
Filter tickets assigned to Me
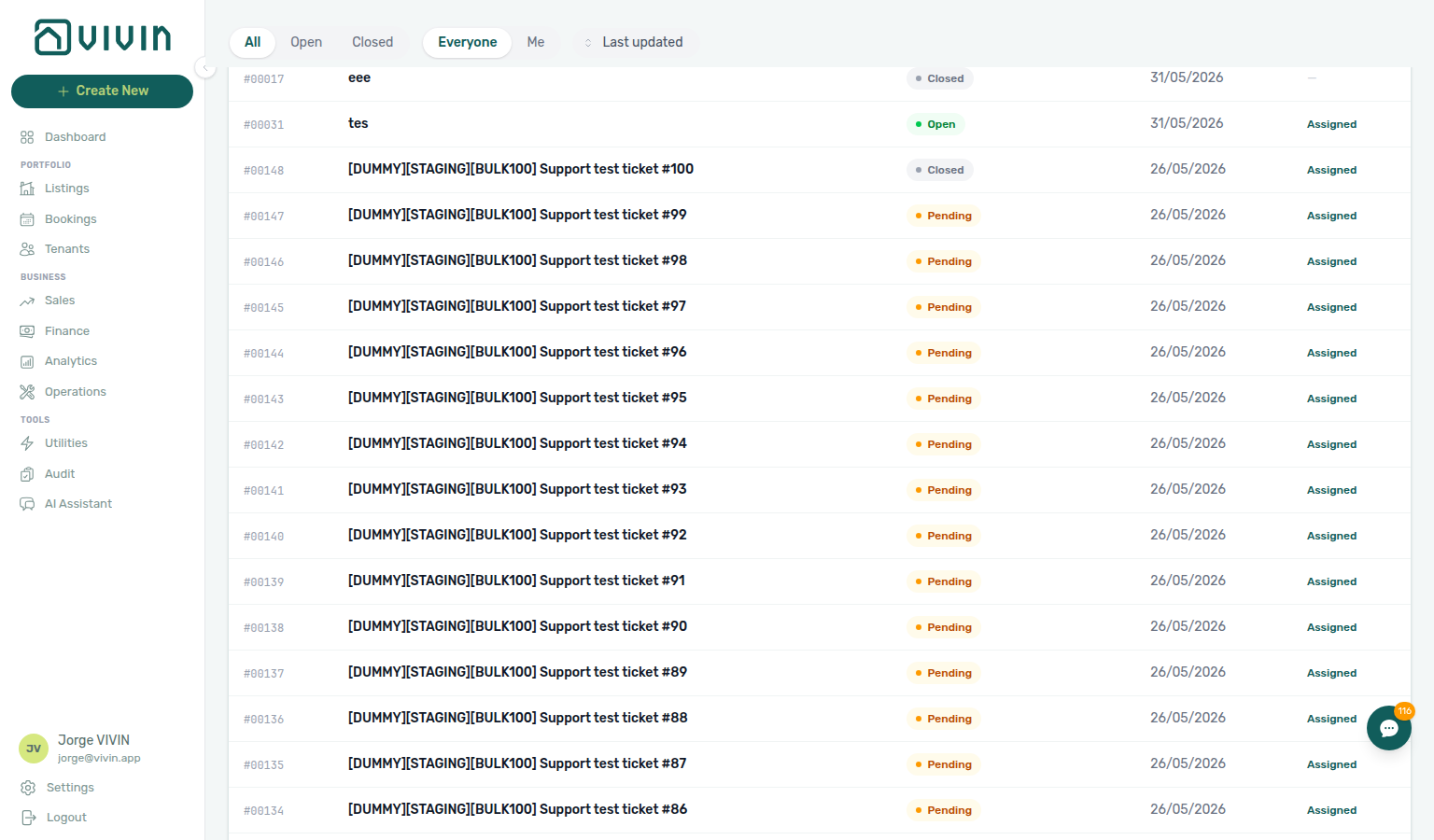pyautogui.click(x=536, y=42)
